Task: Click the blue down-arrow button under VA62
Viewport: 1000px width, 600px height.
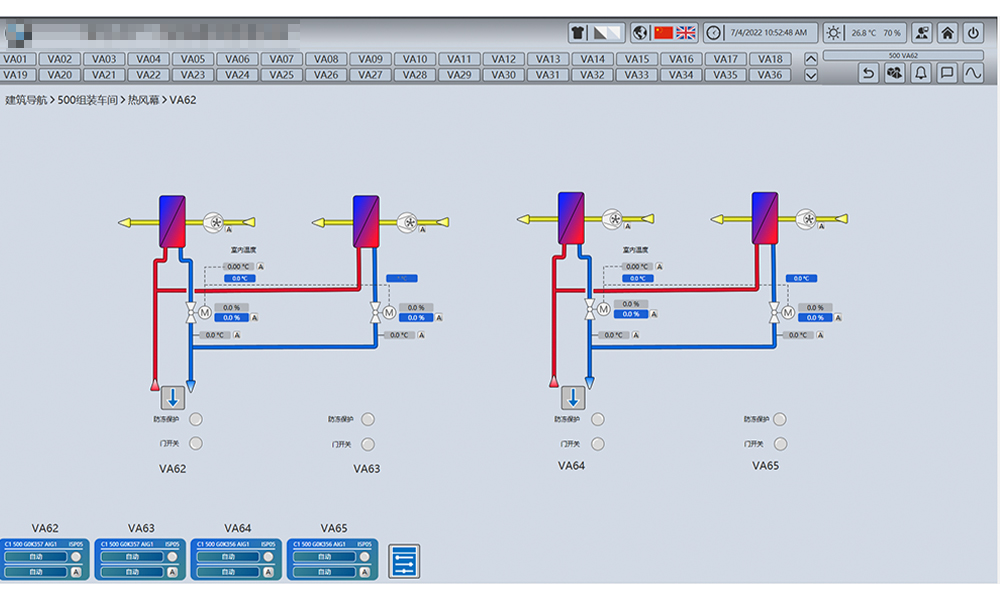Action: pyautogui.click(x=173, y=398)
